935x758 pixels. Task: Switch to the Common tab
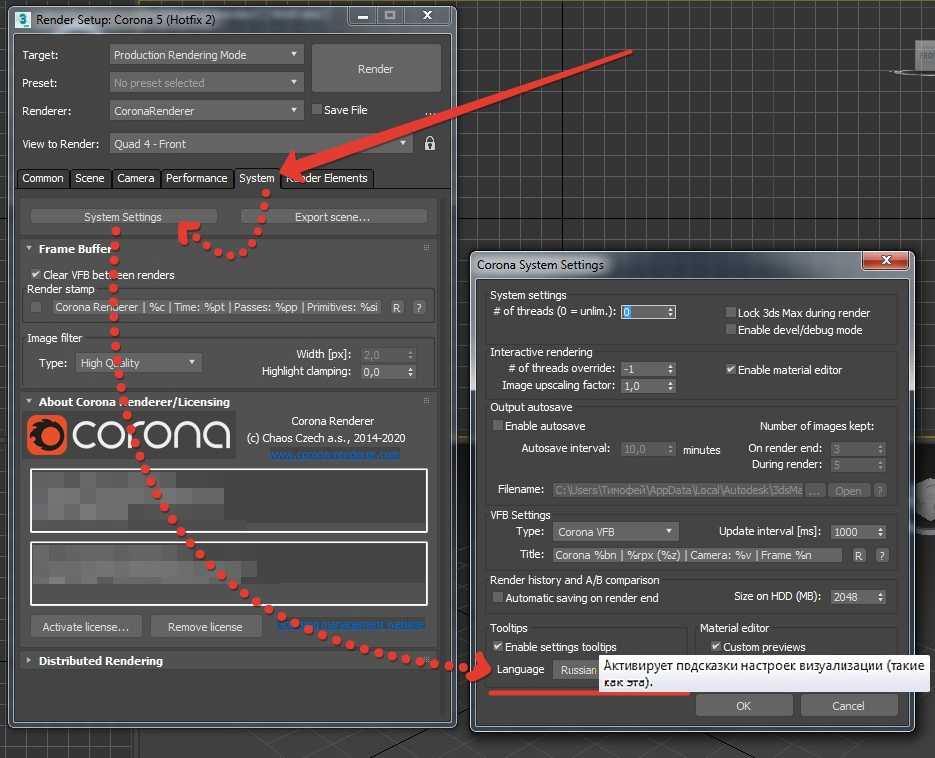click(42, 178)
